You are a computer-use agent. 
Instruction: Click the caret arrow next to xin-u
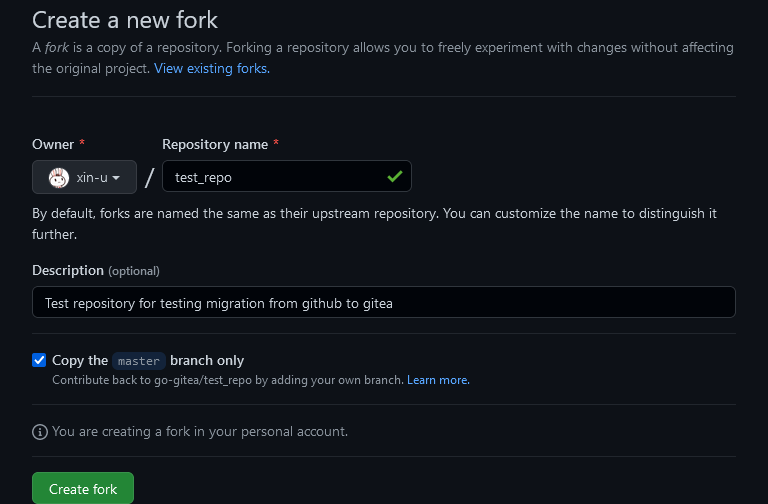click(116, 178)
